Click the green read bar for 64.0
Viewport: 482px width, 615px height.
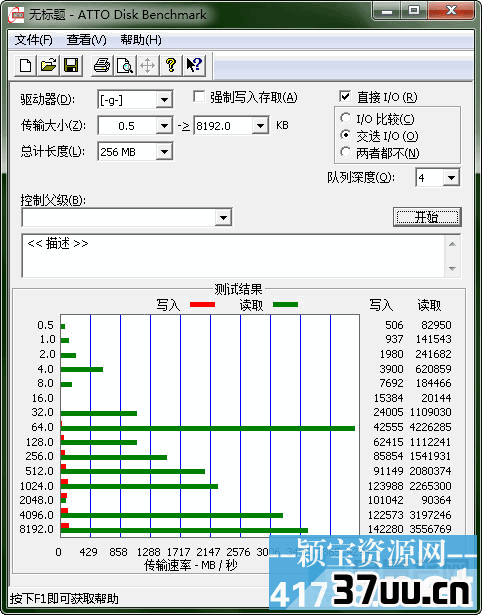(207, 428)
